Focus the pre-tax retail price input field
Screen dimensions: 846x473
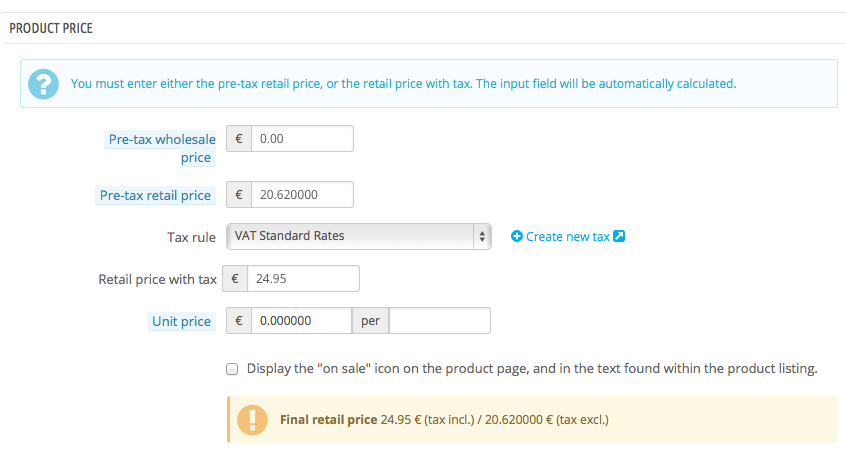[x=302, y=195]
